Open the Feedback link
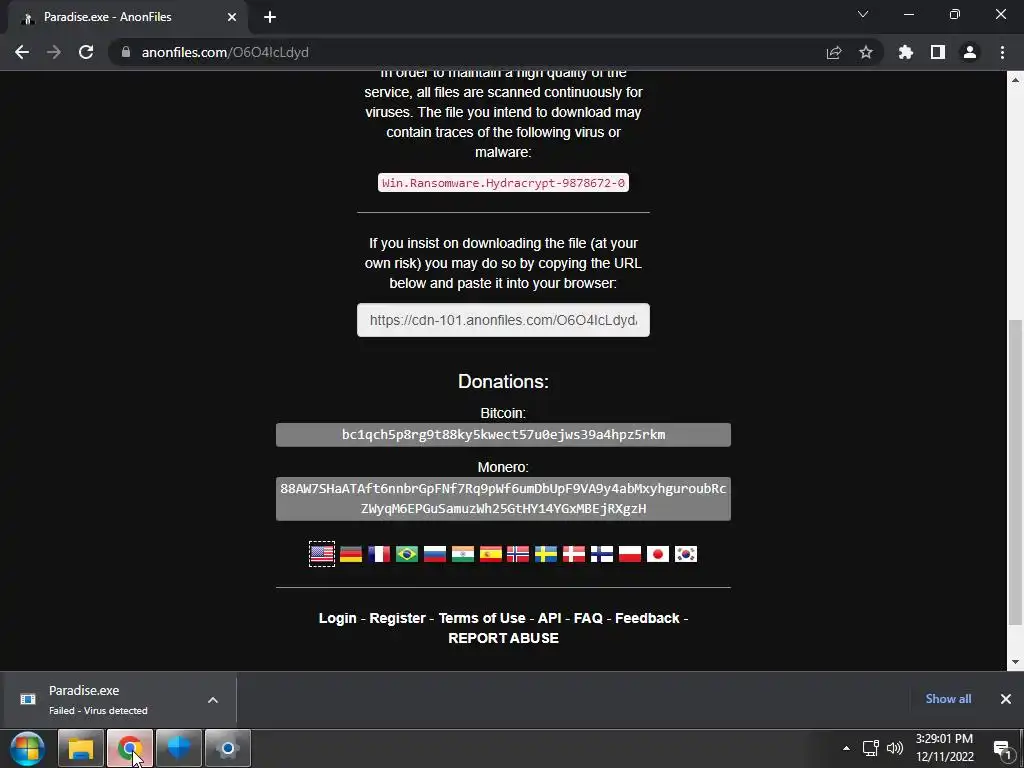Viewport: 1024px width, 768px height. point(647,618)
